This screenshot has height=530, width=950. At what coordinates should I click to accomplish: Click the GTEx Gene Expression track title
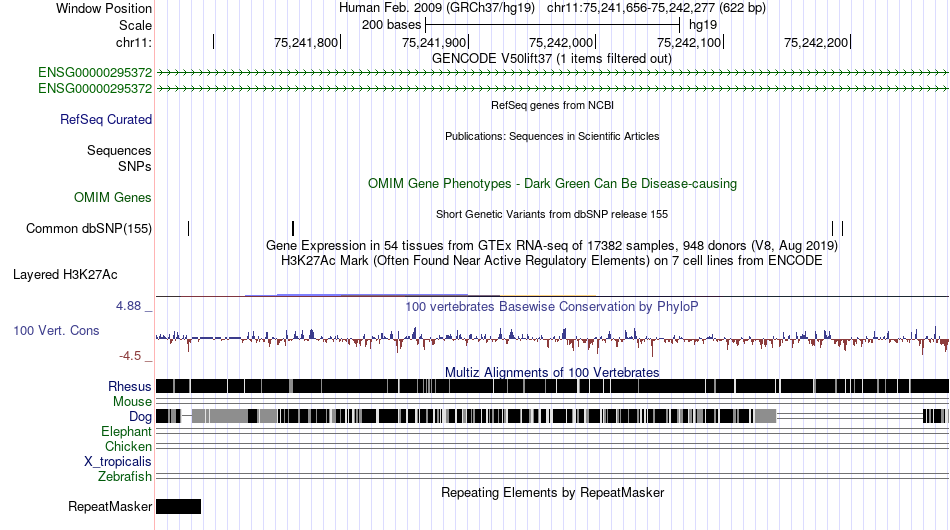[x=552, y=246]
